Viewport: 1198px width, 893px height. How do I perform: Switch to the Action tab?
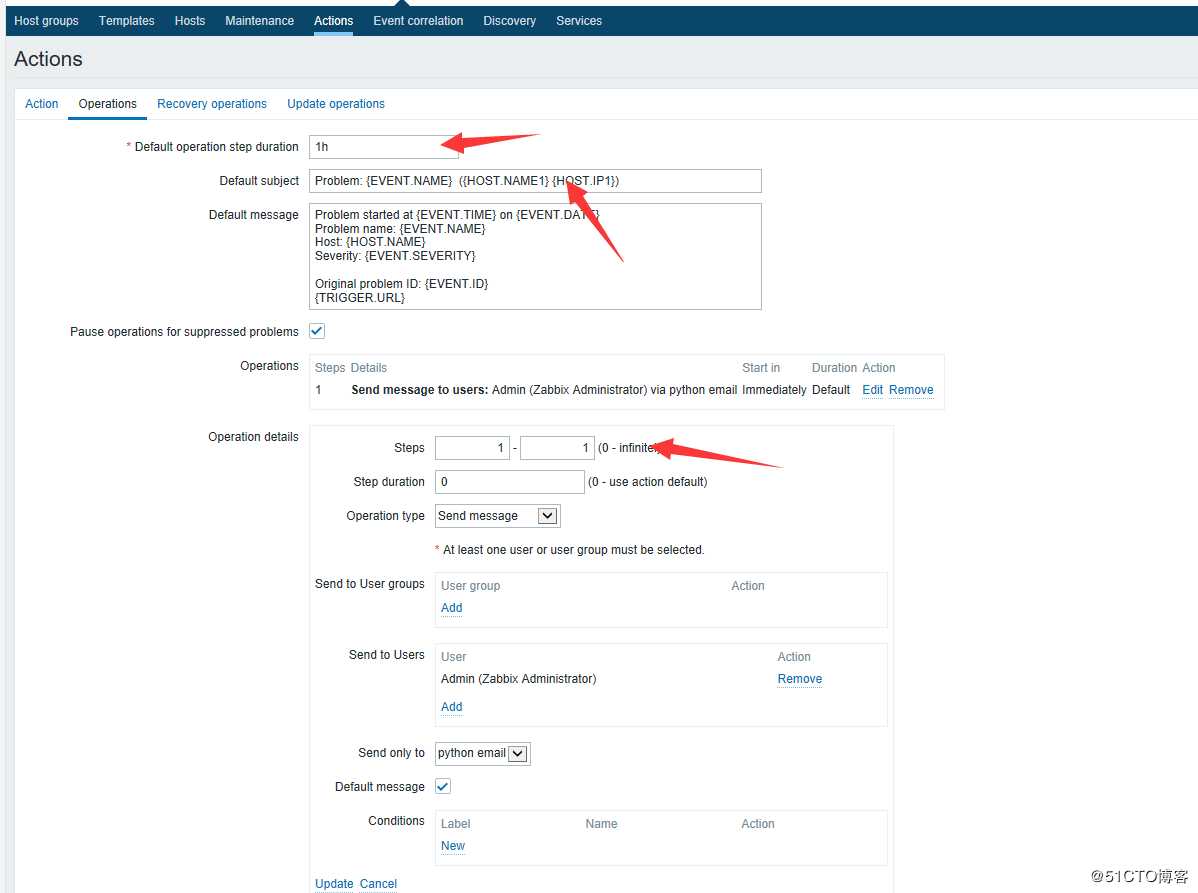click(41, 104)
